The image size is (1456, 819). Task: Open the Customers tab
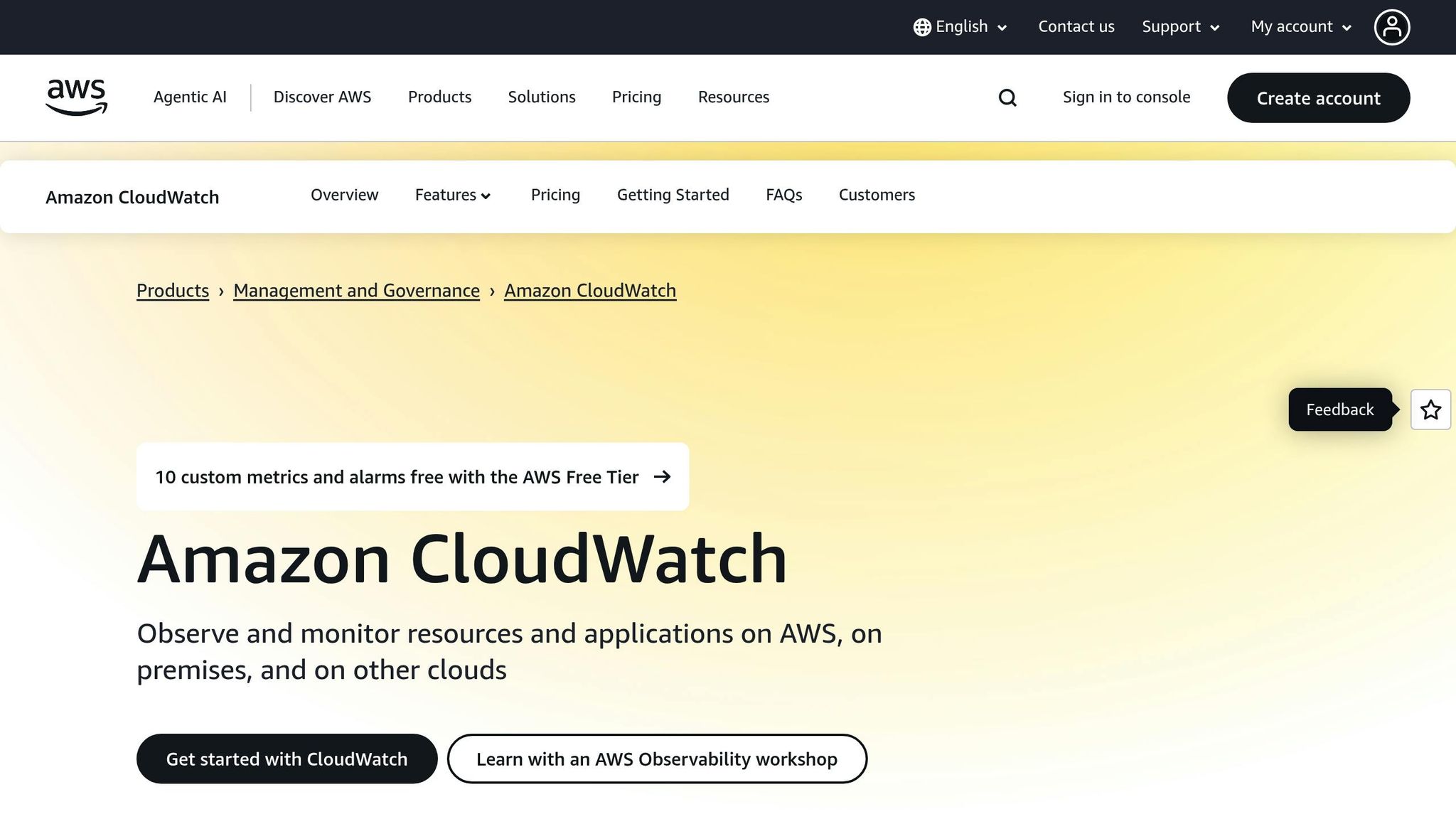pos(877,195)
